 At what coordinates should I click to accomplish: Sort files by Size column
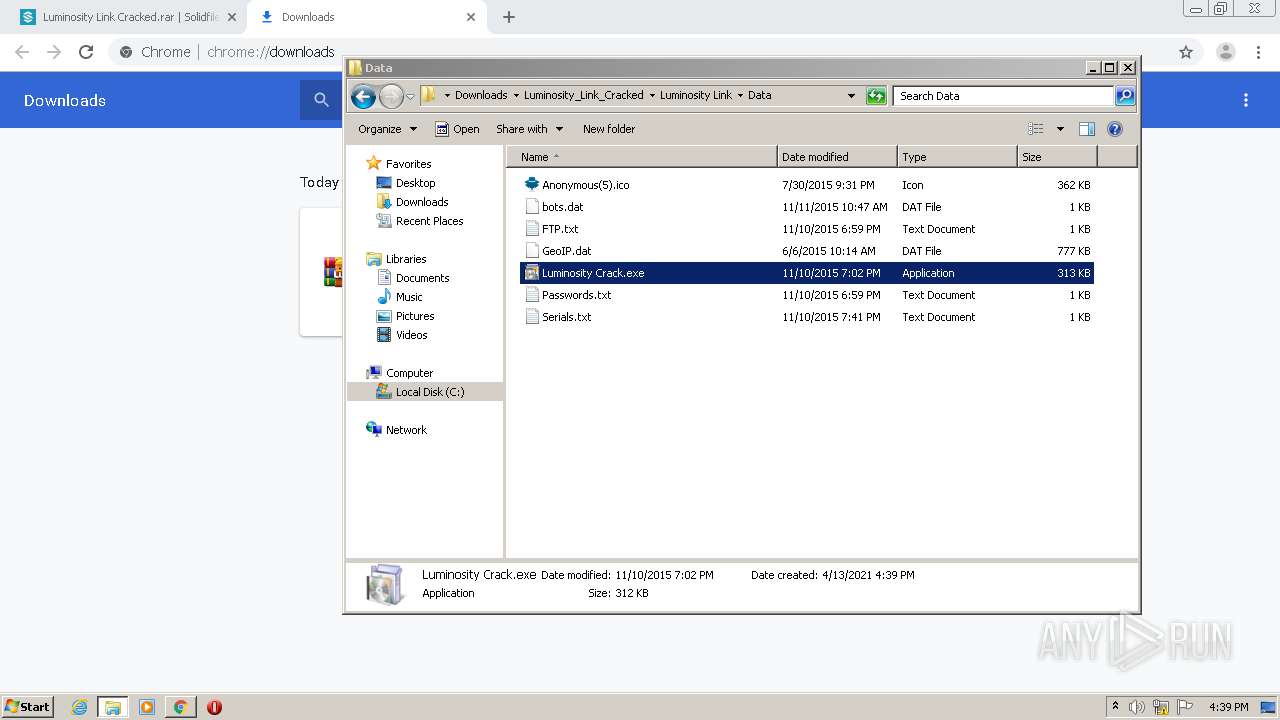(1057, 157)
